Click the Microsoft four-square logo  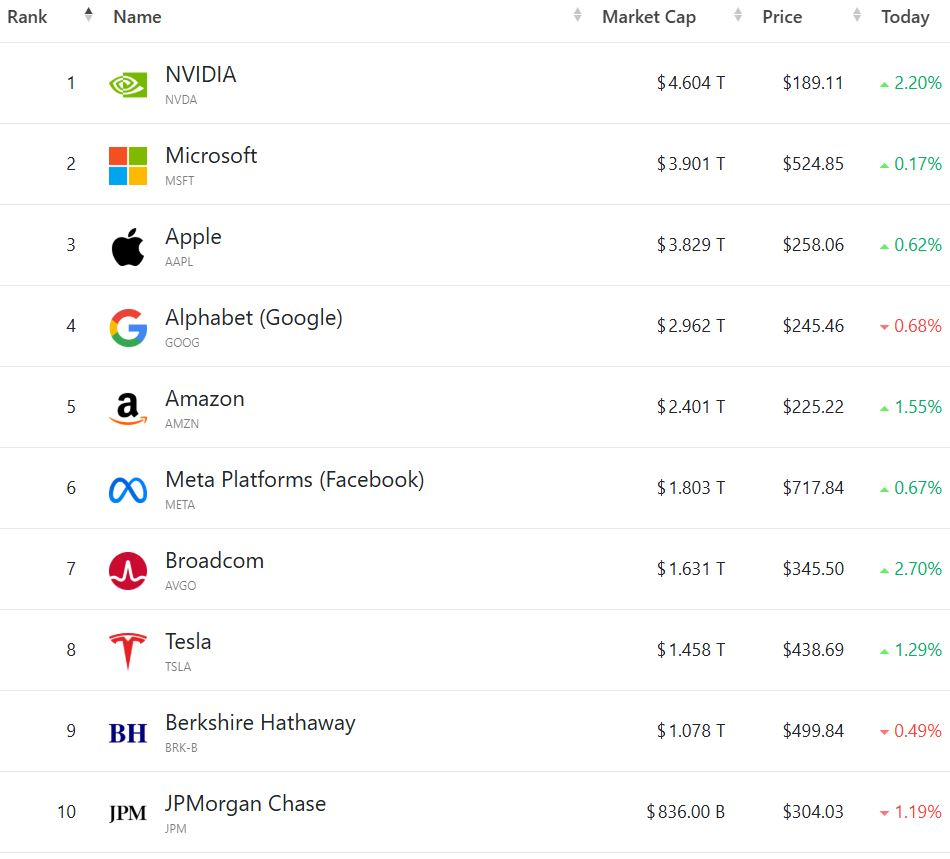click(x=128, y=165)
